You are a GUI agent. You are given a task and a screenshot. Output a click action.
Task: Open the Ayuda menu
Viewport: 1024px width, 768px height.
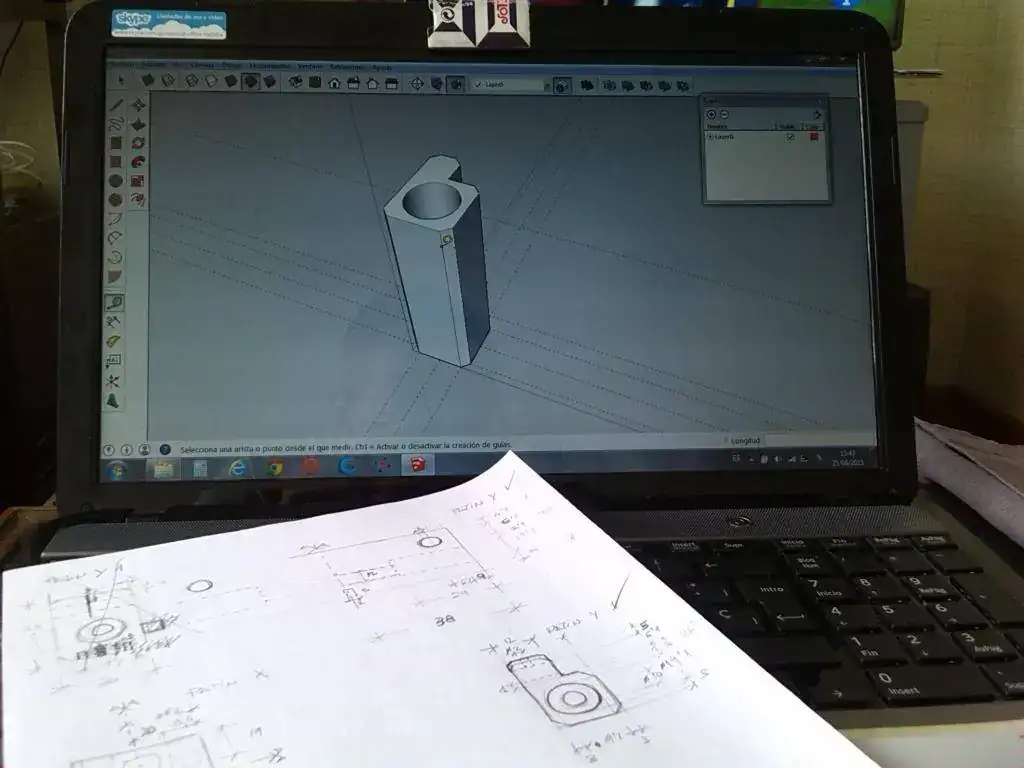pos(382,67)
